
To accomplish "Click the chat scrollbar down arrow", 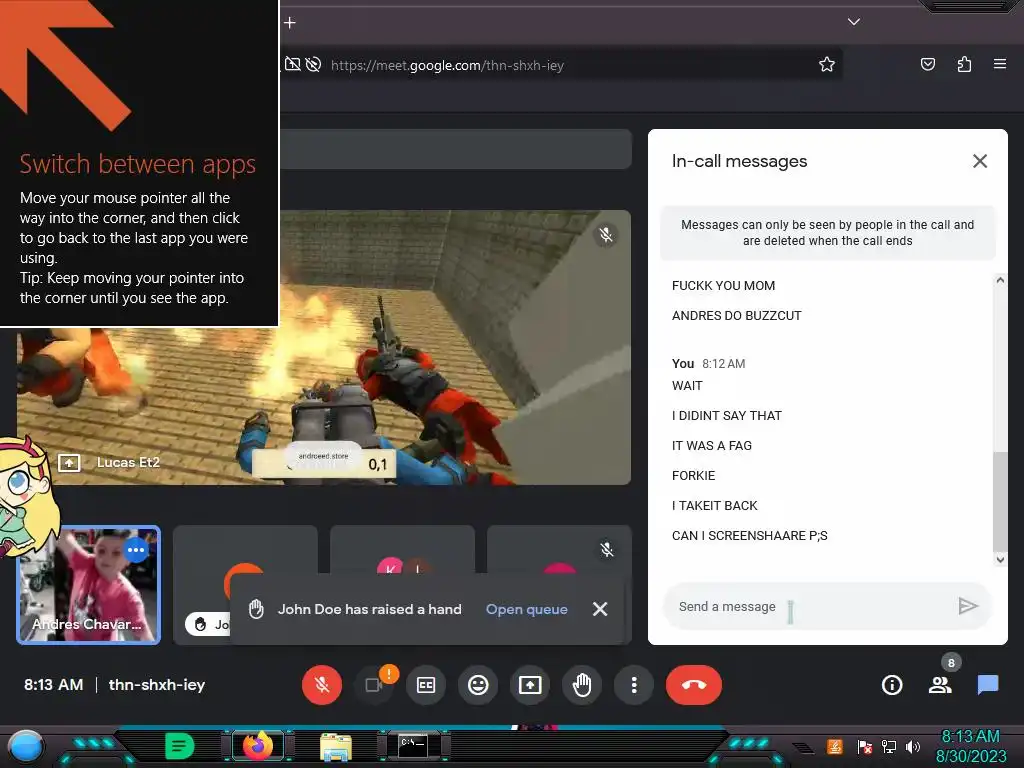I will point(1000,559).
